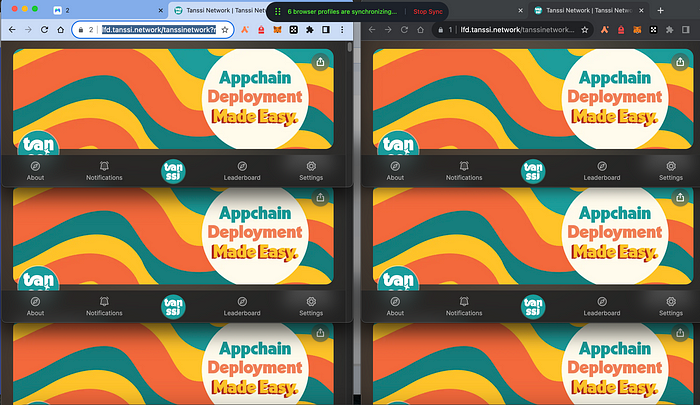Close the untitled first tab in right window
Image resolution: width=700 pixels, height=405 pixels.
[521, 10]
